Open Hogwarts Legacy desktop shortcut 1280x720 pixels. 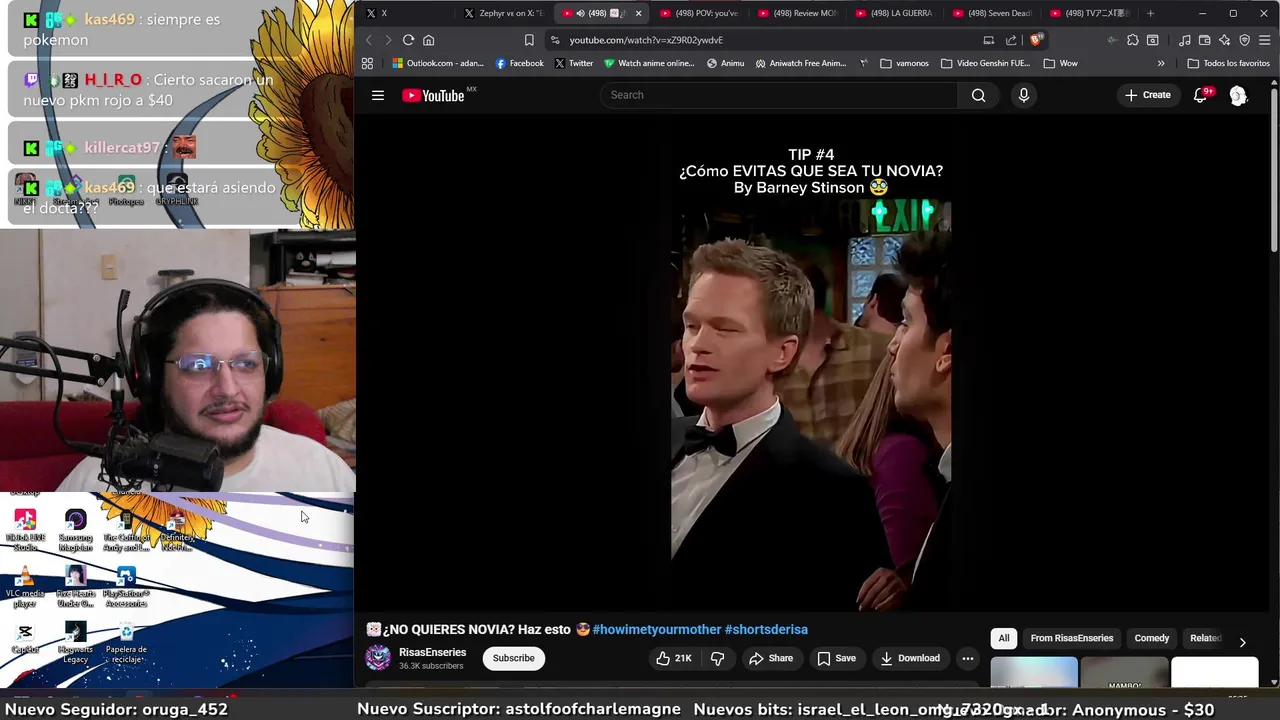pos(75,643)
